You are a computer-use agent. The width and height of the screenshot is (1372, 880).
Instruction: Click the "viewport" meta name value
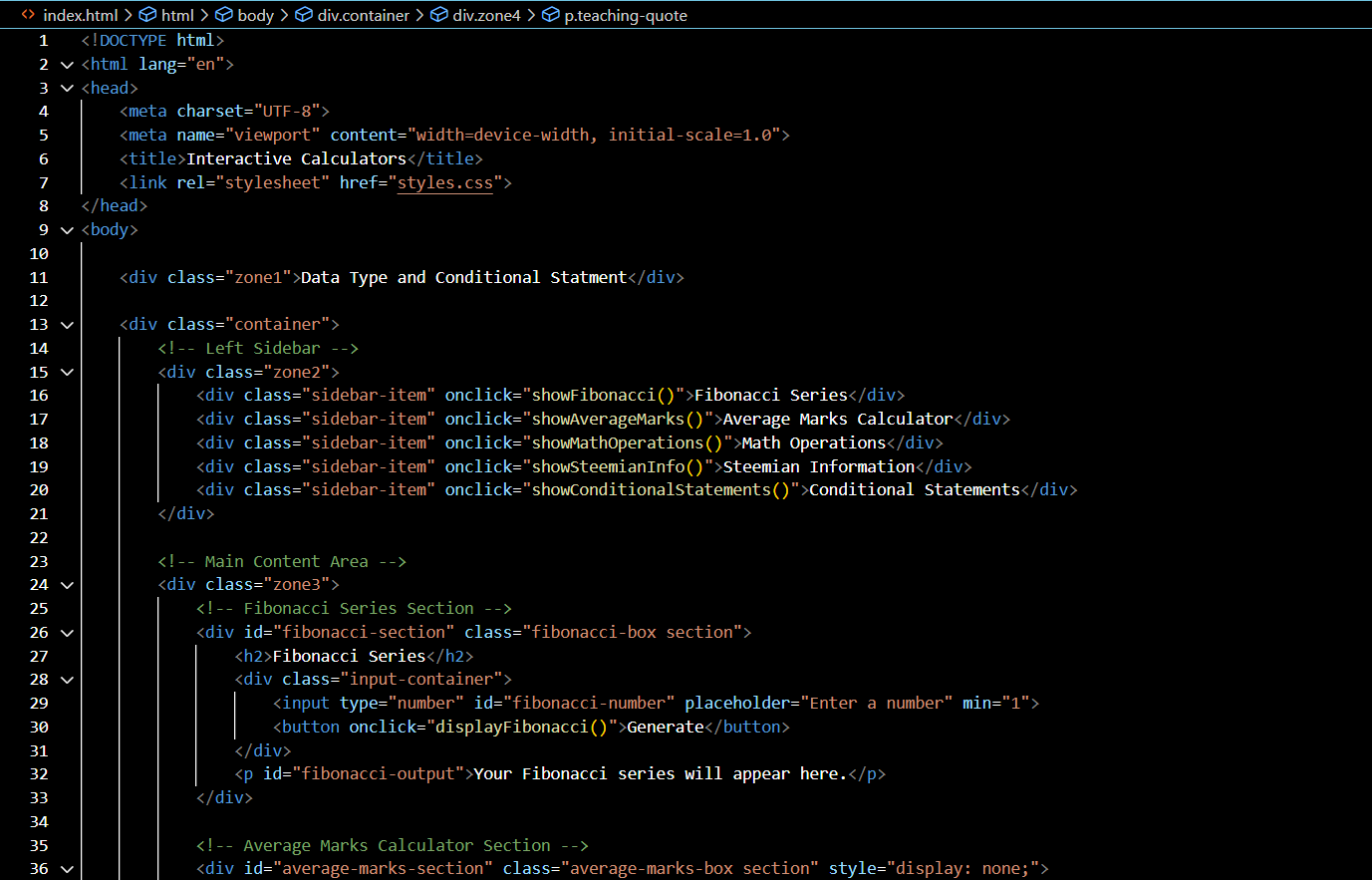273,136
